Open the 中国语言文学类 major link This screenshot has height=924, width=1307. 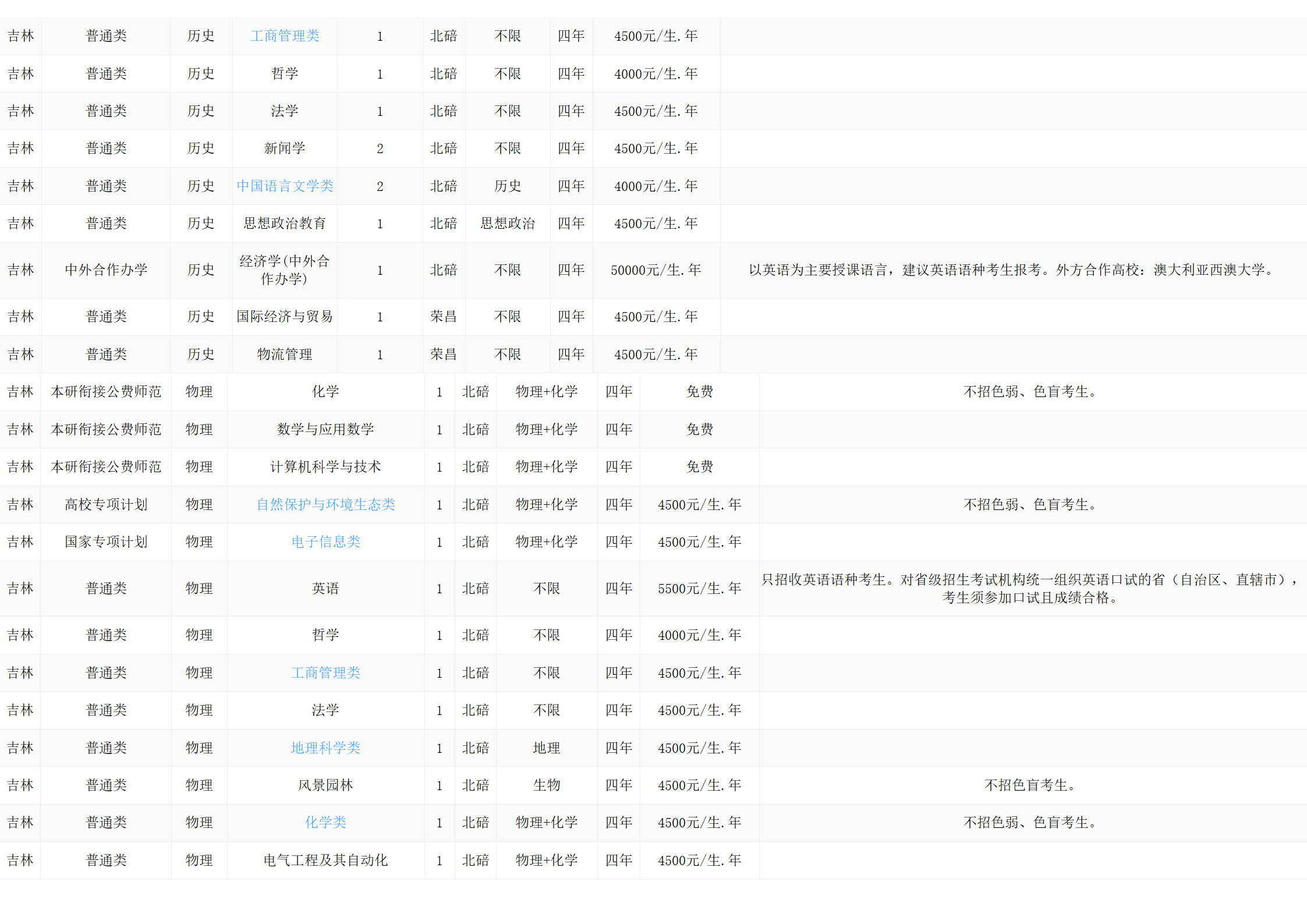click(x=285, y=186)
